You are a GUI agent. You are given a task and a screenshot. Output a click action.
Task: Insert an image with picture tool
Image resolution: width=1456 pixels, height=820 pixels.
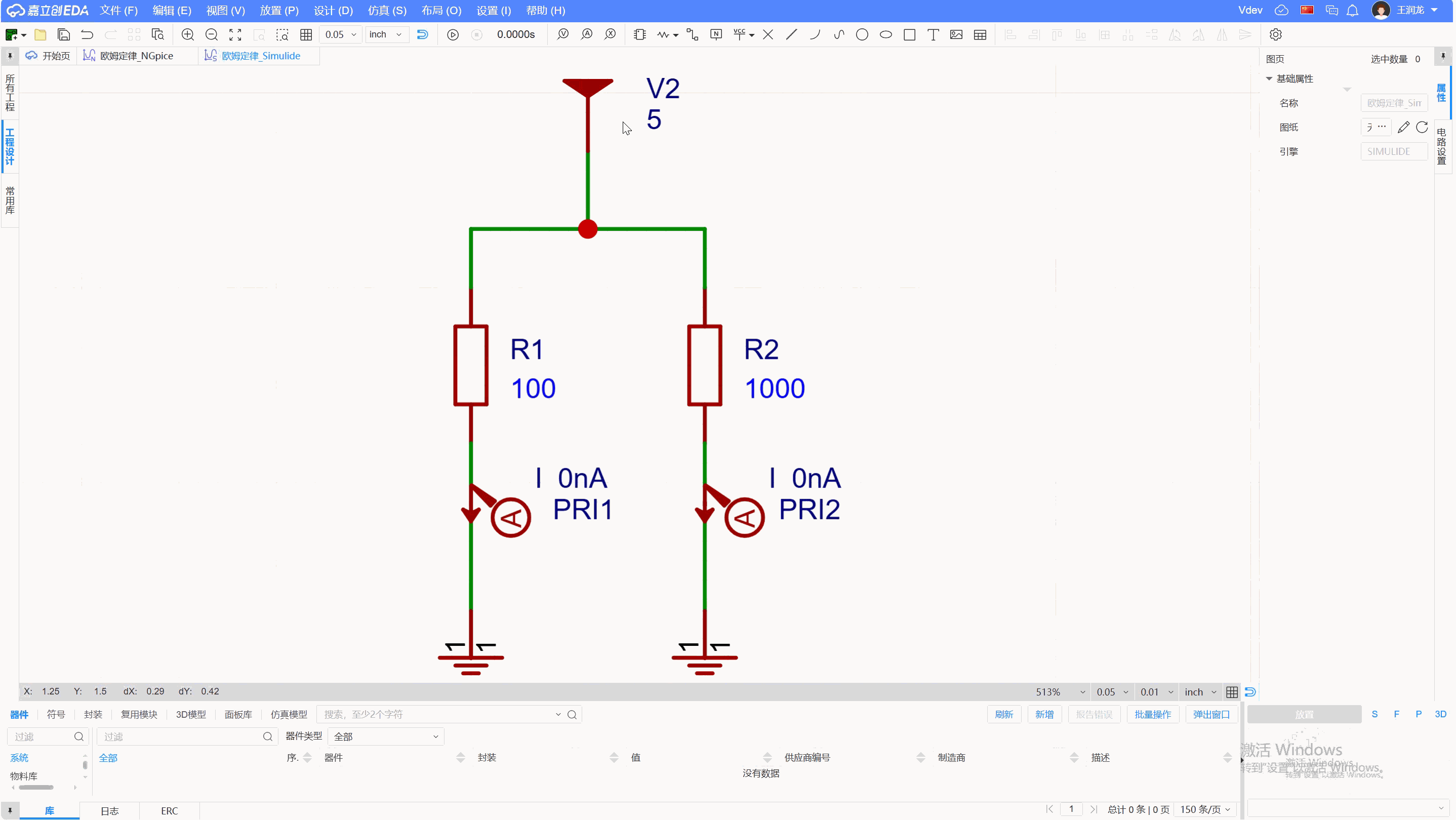click(x=956, y=35)
